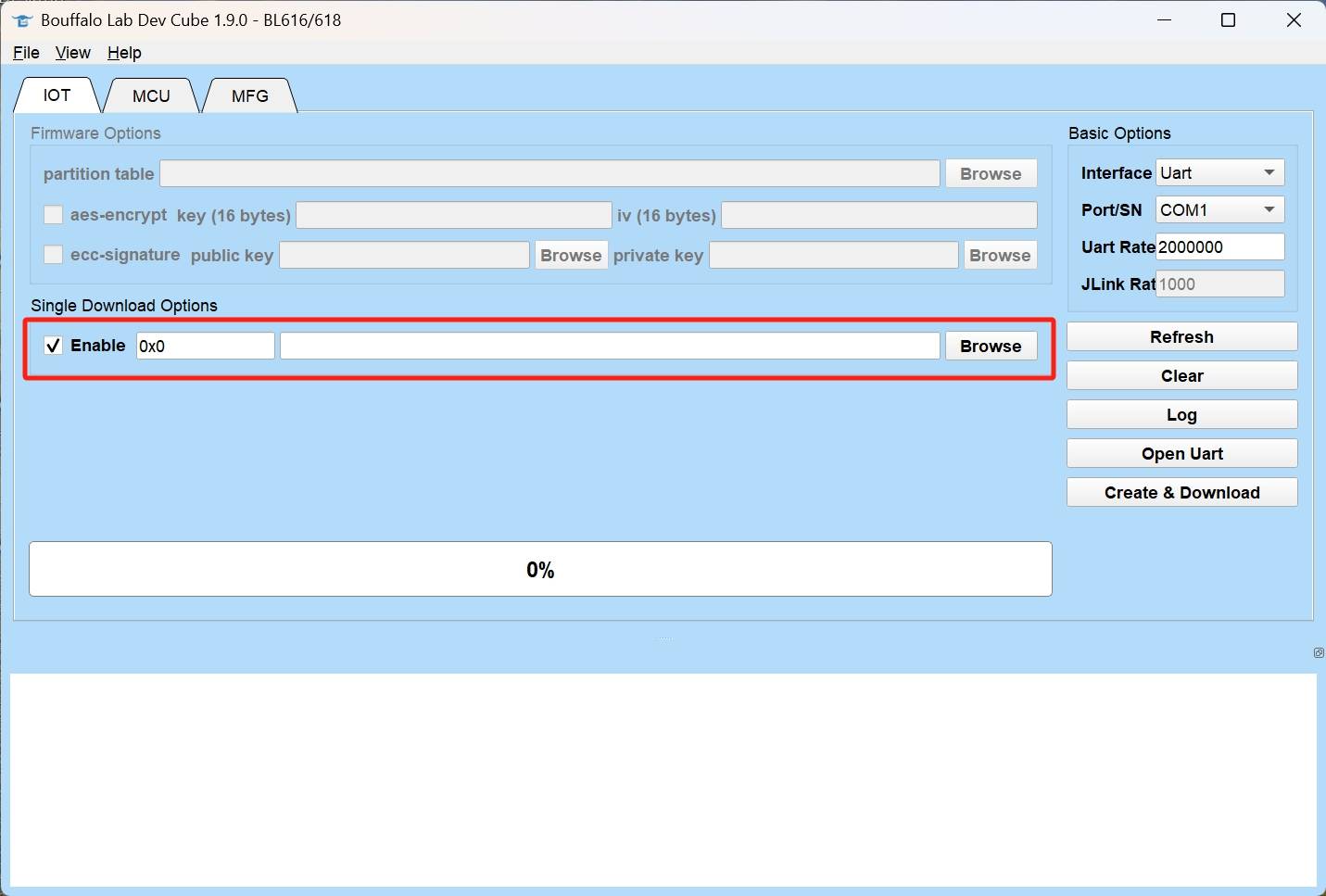The height and width of the screenshot is (896, 1326).
Task: Switch to the MCU tab
Action: (151, 96)
